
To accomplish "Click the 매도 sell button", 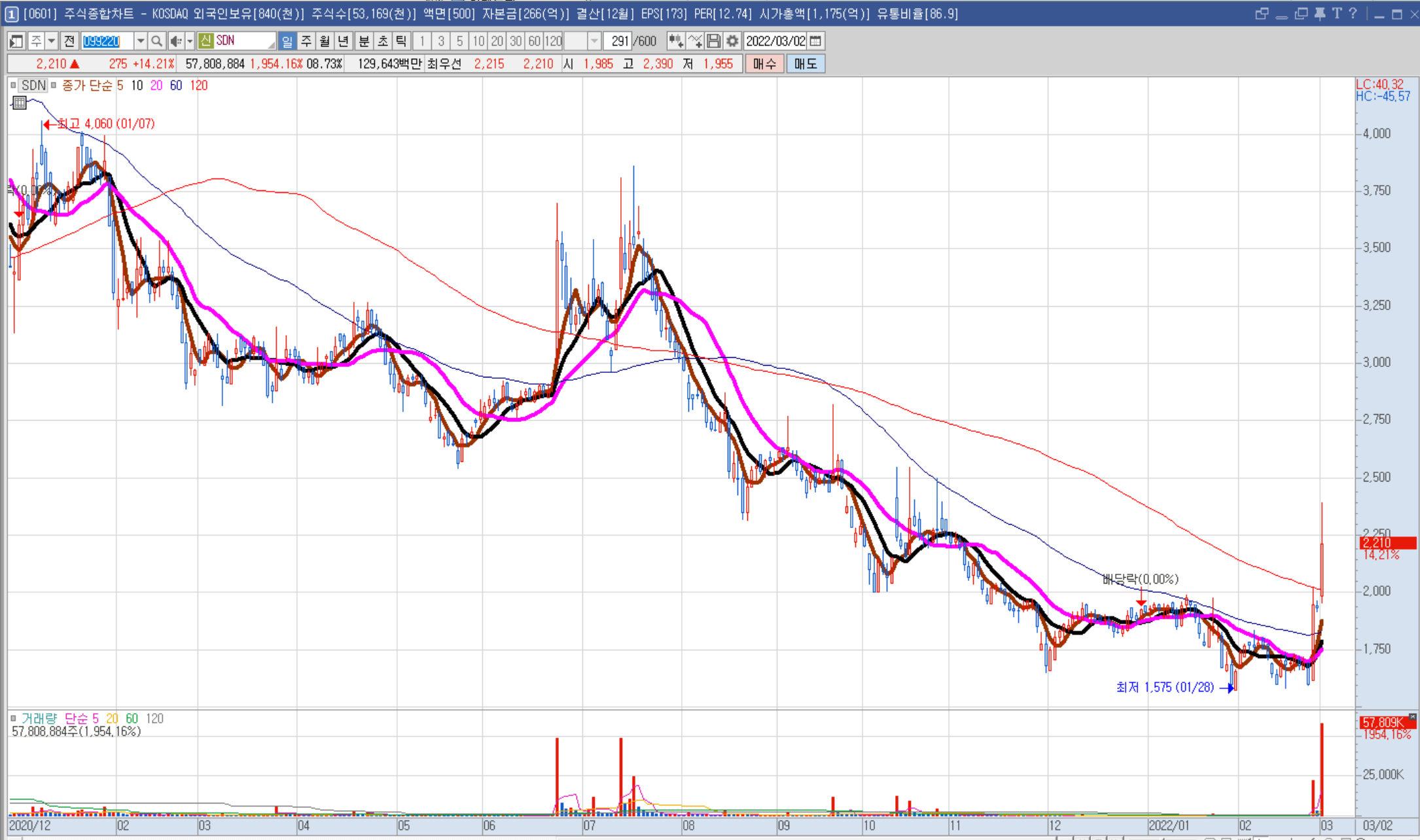I will click(x=806, y=63).
